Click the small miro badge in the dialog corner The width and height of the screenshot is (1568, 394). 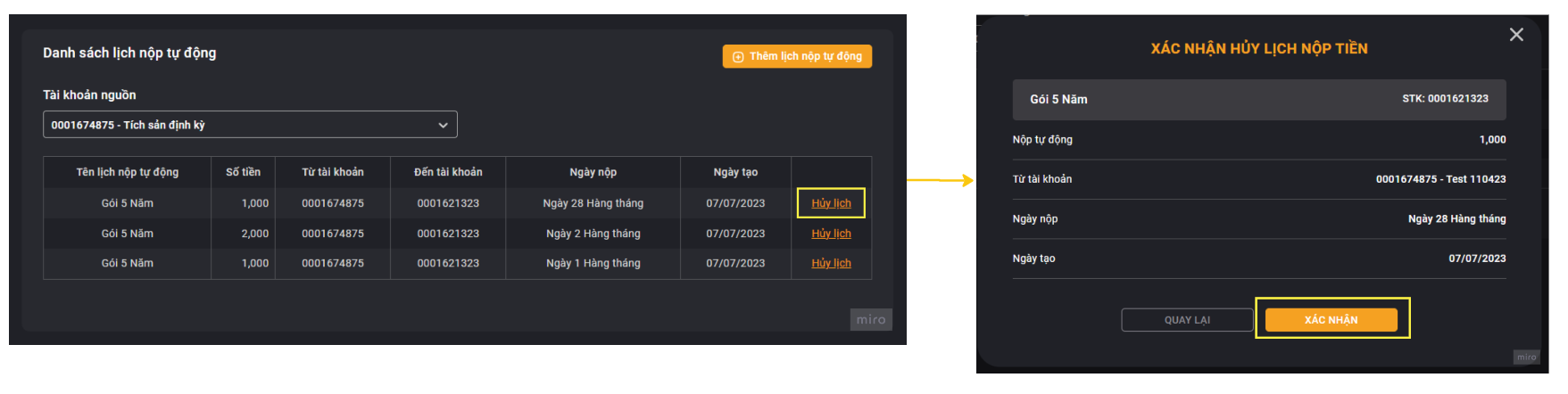point(1526,357)
